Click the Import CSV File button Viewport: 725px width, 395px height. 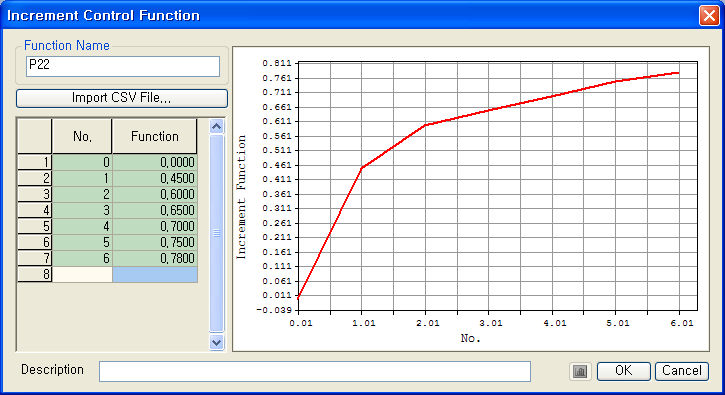(x=122, y=98)
